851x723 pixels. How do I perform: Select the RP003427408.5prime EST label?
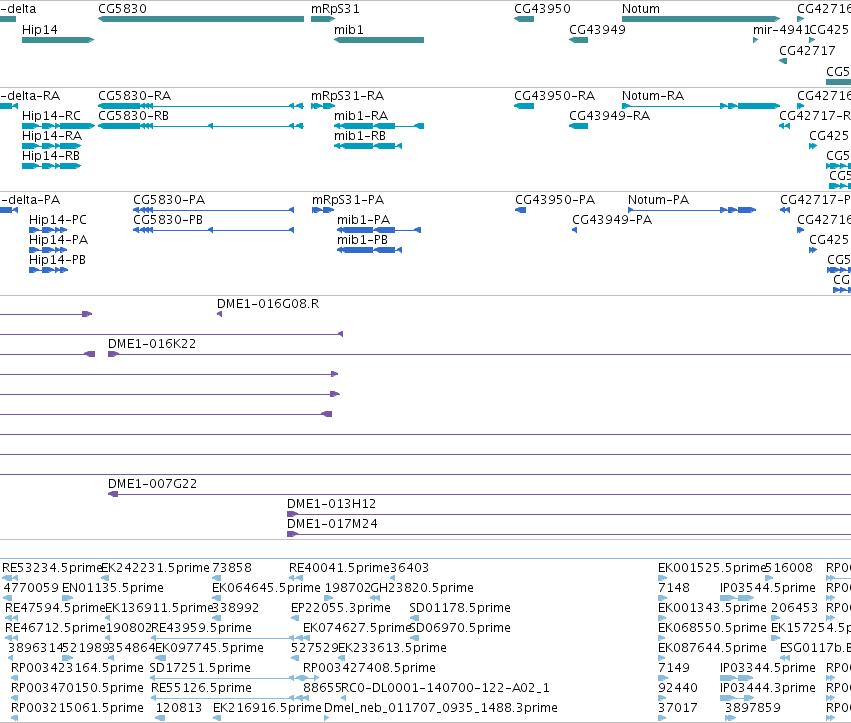[x=369, y=668]
